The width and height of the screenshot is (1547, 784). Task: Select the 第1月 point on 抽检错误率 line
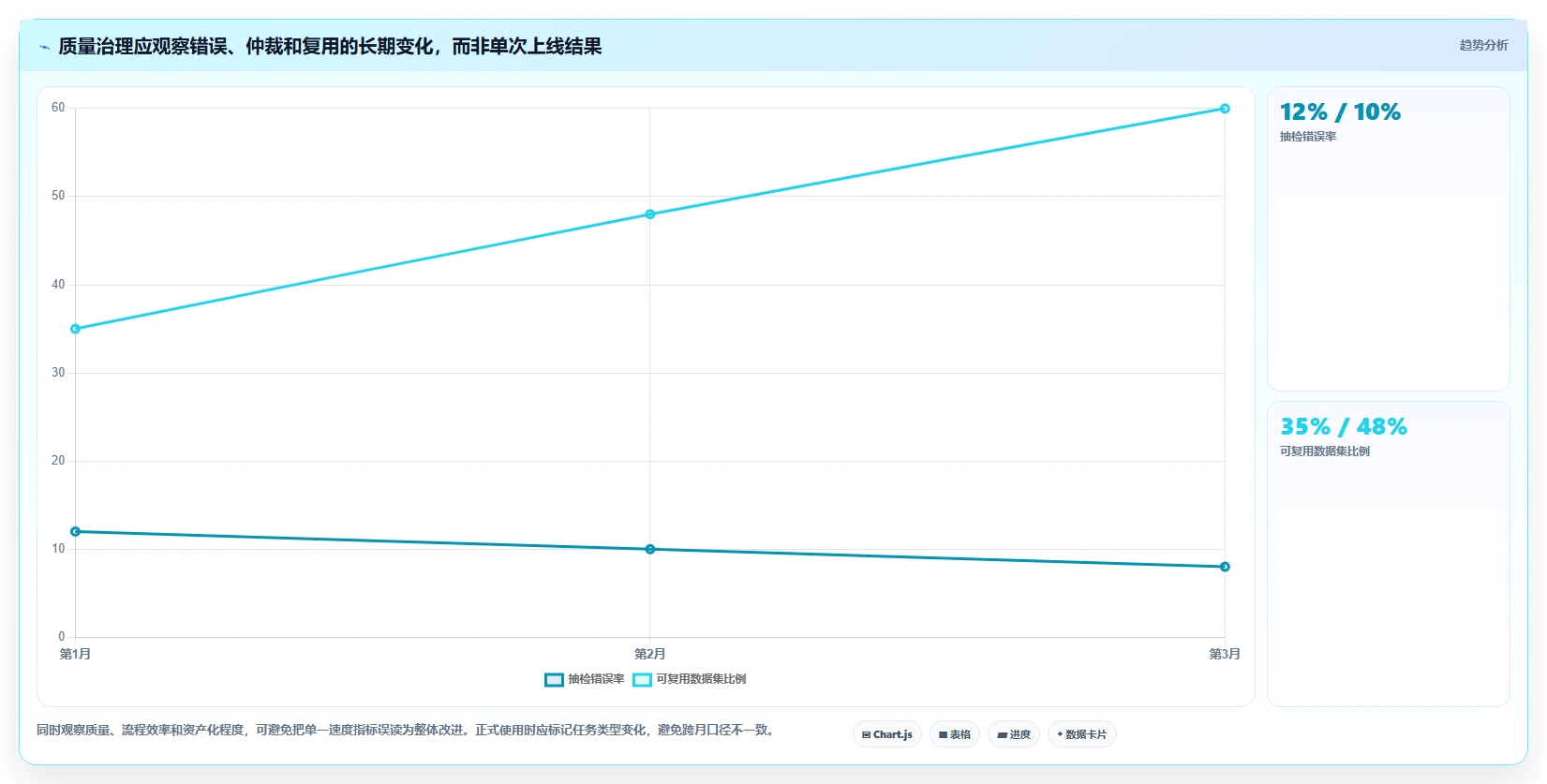pyautogui.click(x=75, y=532)
